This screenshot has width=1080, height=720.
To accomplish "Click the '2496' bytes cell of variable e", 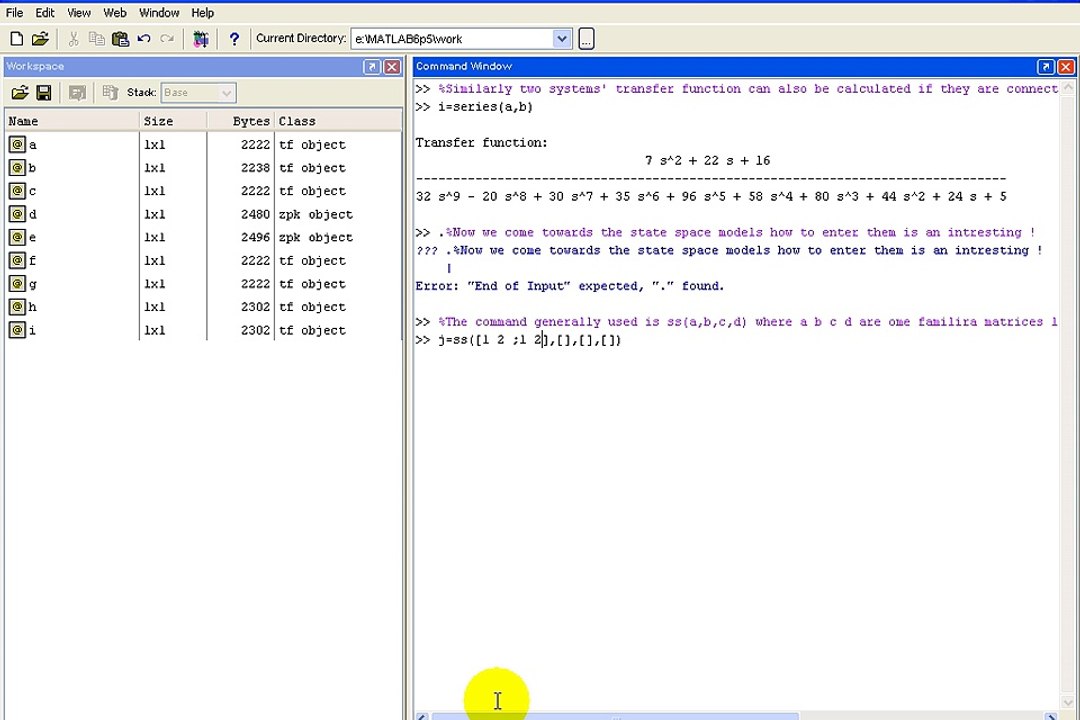I will pos(255,237).
